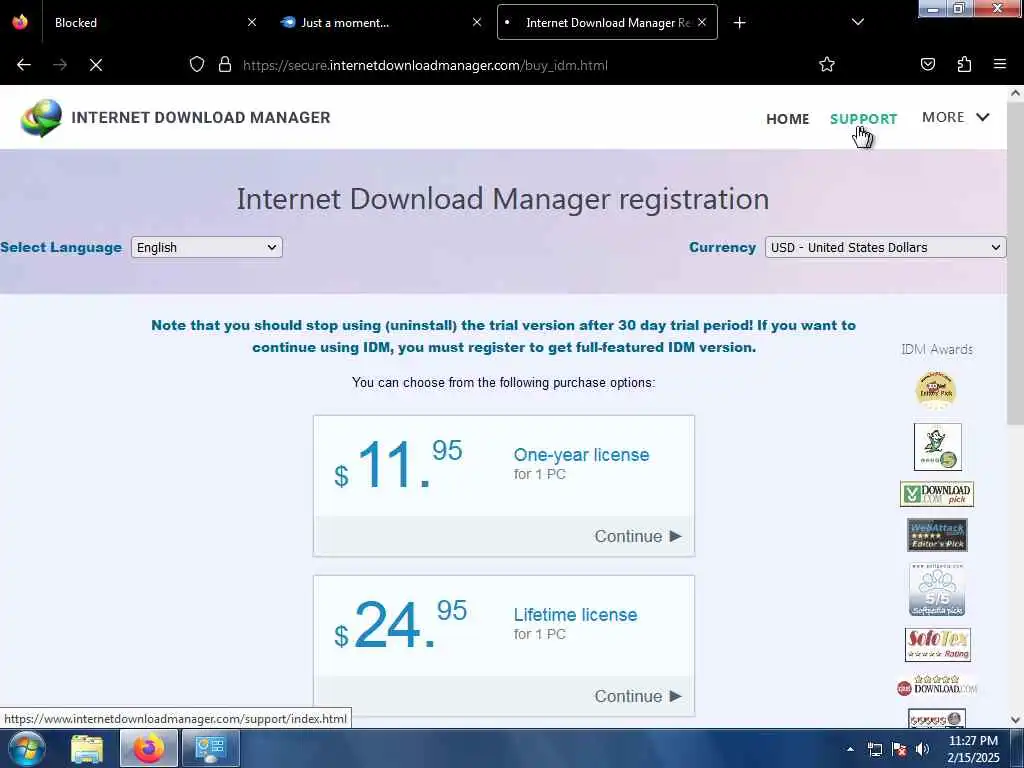Click the INTERNET DOWNLOAD MANAGER header text
This screenshot has height=768, width=1024.
pyautogui.click(x=200, y=118)
